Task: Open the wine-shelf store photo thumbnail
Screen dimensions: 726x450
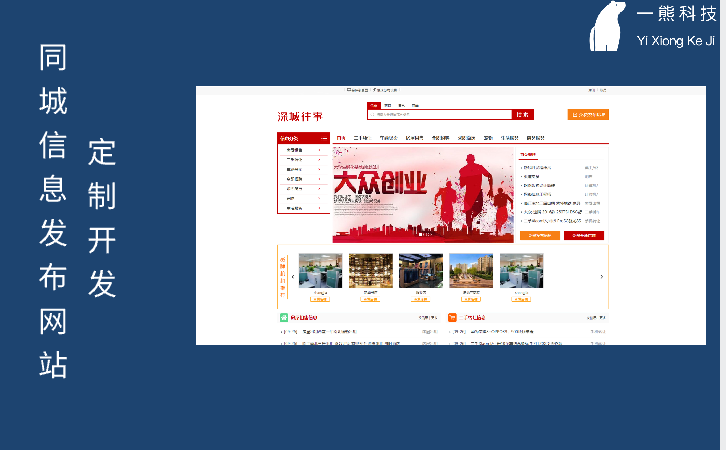Action: point(370,271)
